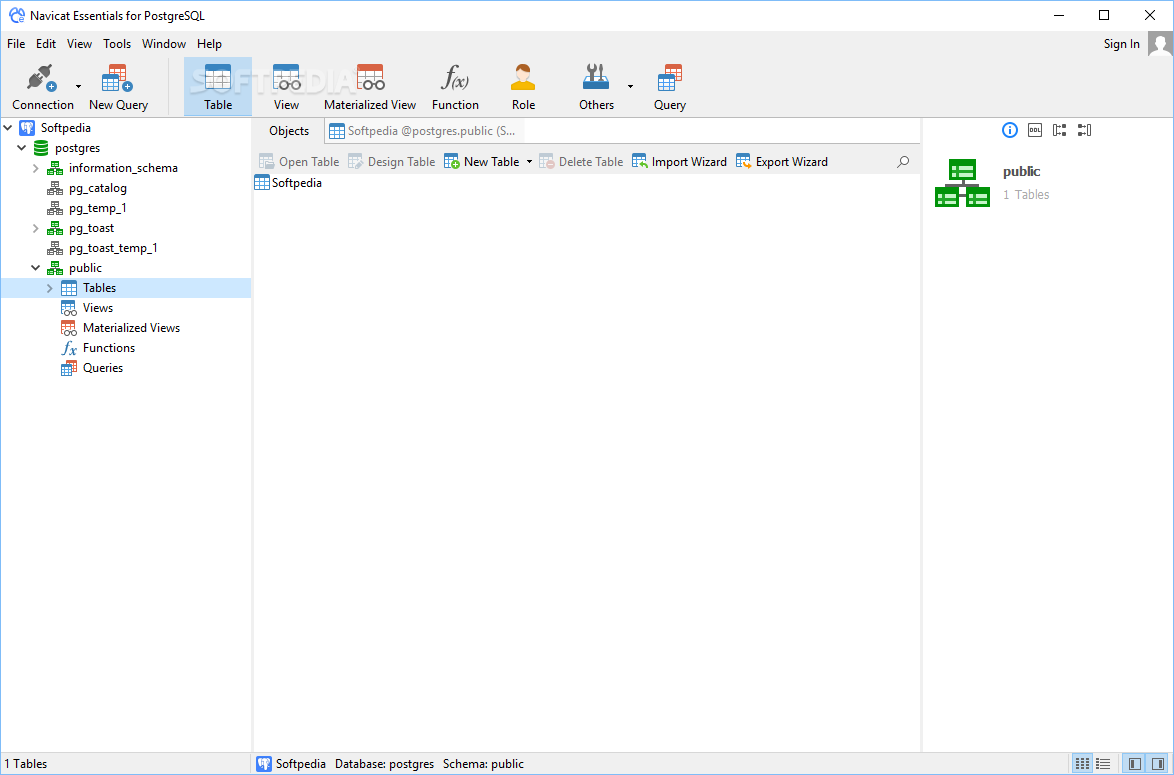
Task: Open the Others toolbar button
Action: [x=596, y=88]
